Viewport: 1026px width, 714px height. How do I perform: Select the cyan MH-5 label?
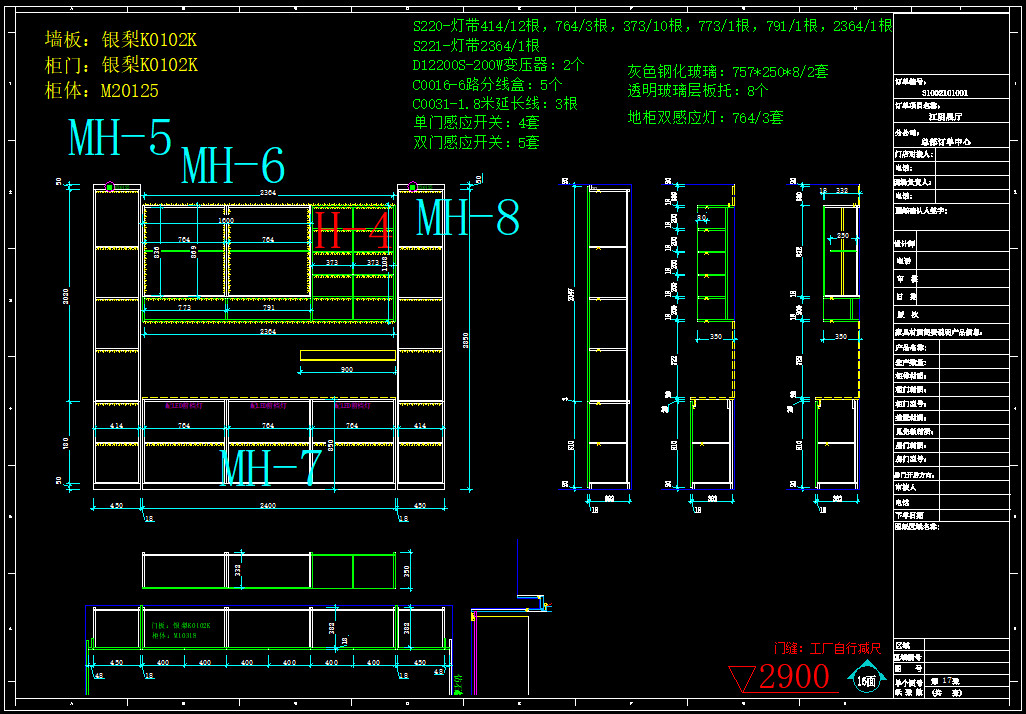(x=120, y=139)
